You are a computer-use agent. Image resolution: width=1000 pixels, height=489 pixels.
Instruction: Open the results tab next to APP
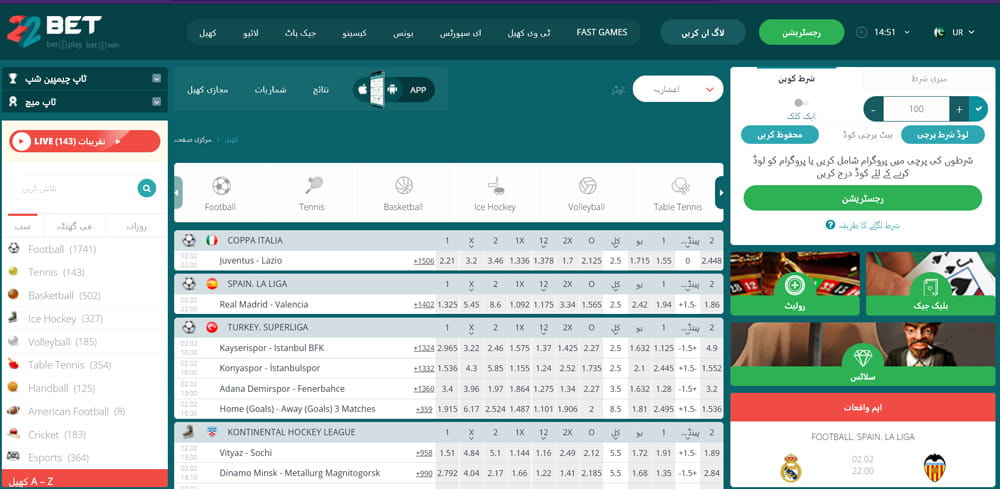tap(321, 90)
